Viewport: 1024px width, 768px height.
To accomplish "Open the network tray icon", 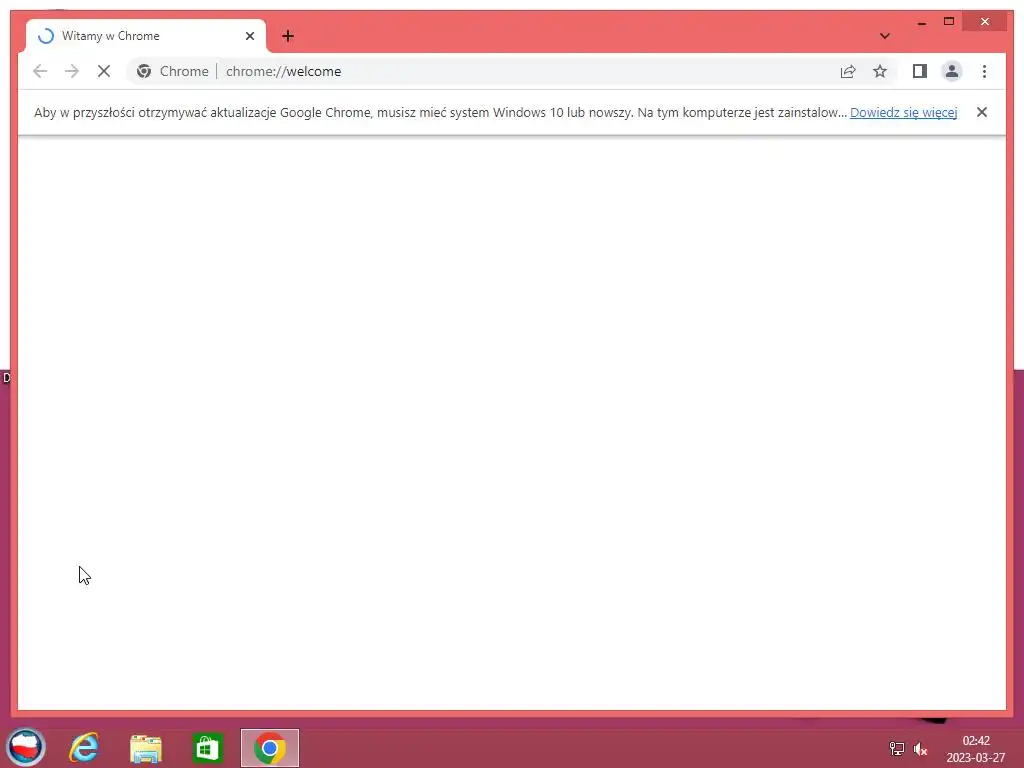I will (x=897, y=748).
